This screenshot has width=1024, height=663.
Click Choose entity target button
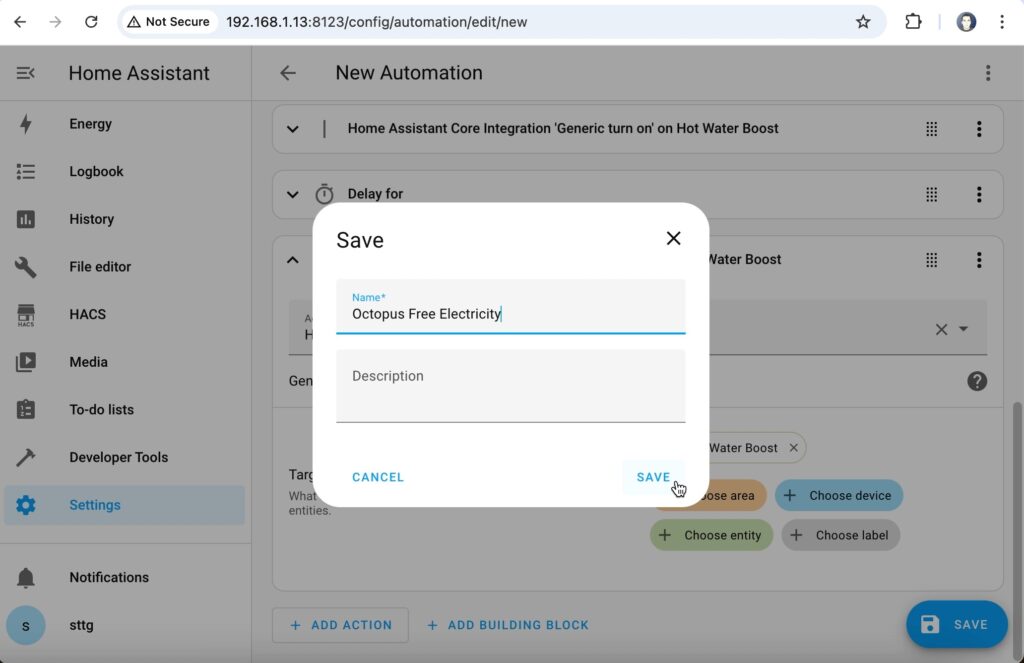pyautogui.click(x=711, y=535)
